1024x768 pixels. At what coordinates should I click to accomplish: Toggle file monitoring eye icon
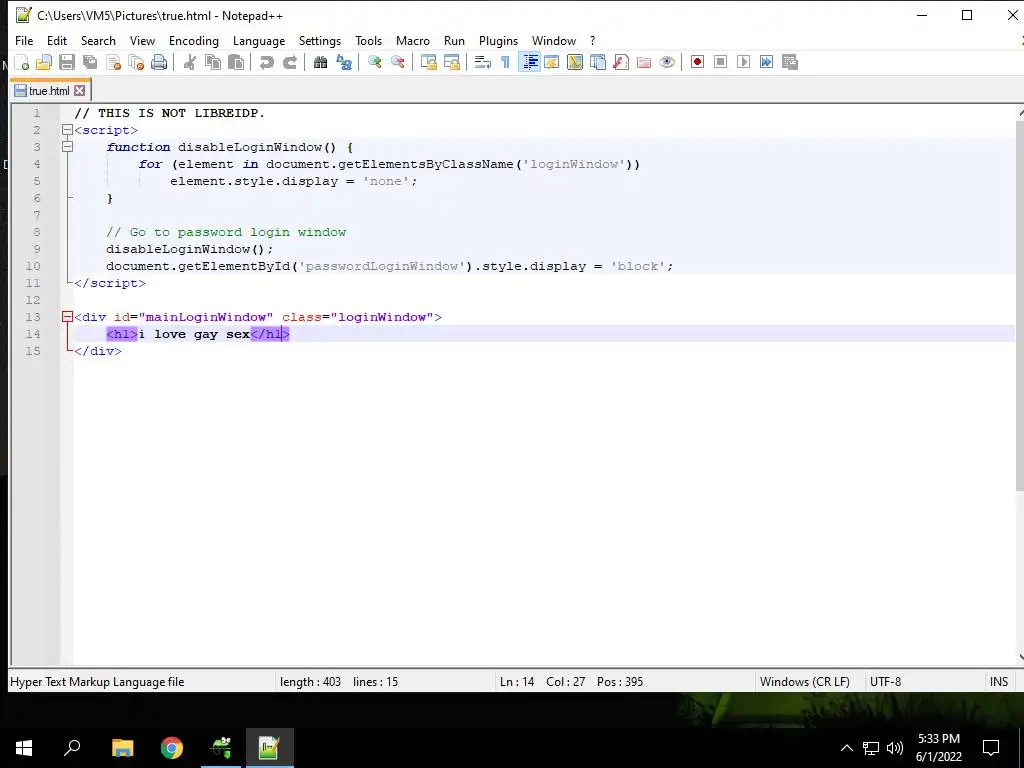667,62
